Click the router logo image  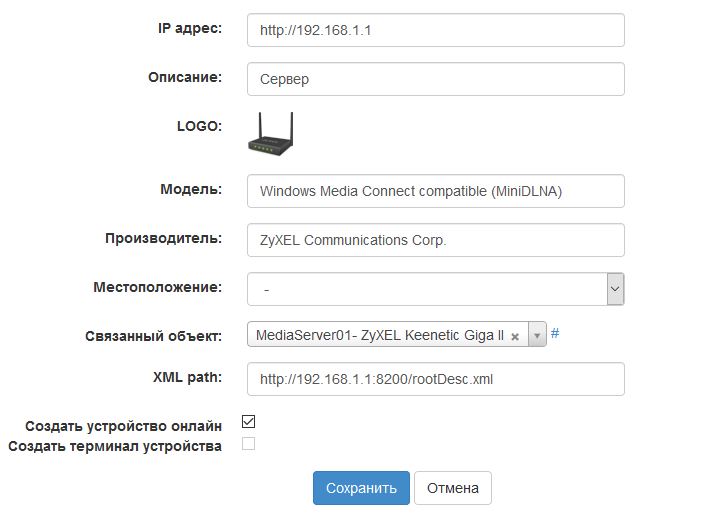point(270,134)
